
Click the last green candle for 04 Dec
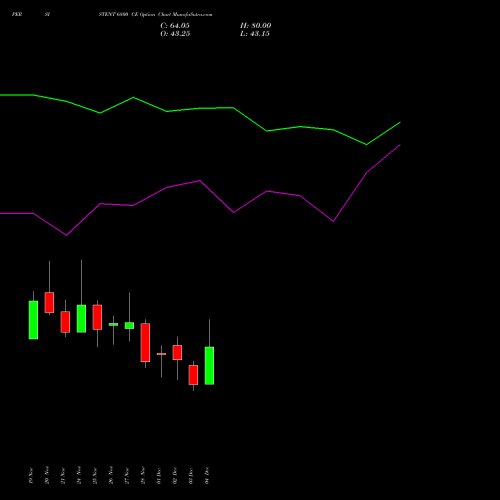coord(209,366)
